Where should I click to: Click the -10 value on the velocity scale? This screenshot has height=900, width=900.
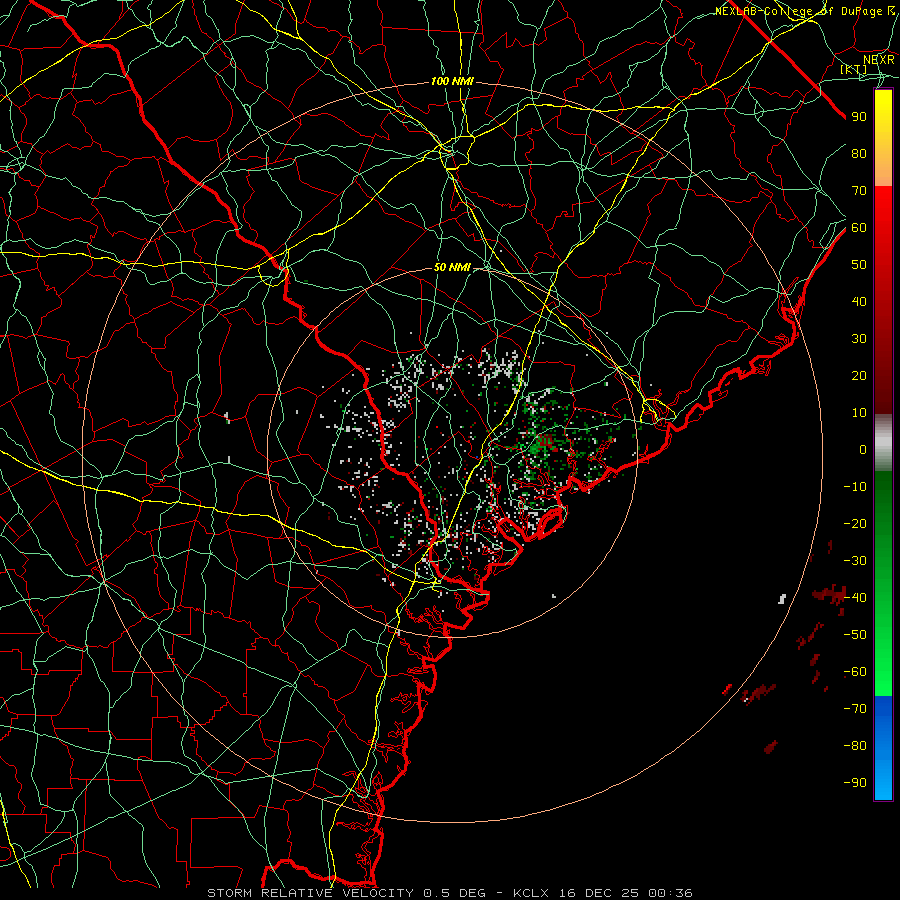[855, 487]
